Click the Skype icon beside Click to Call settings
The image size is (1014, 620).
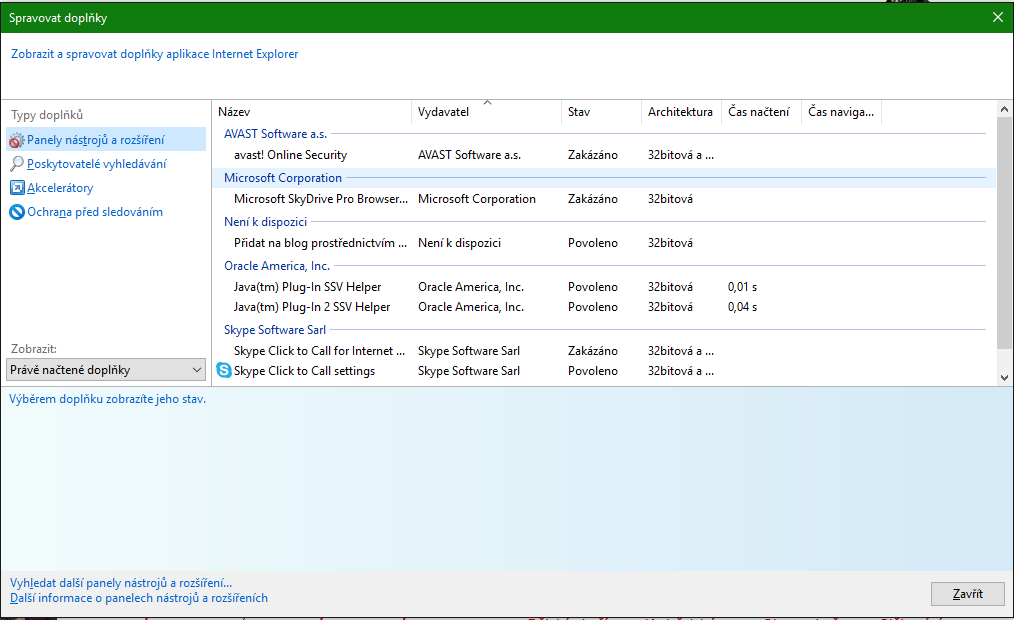pos(224,371)
